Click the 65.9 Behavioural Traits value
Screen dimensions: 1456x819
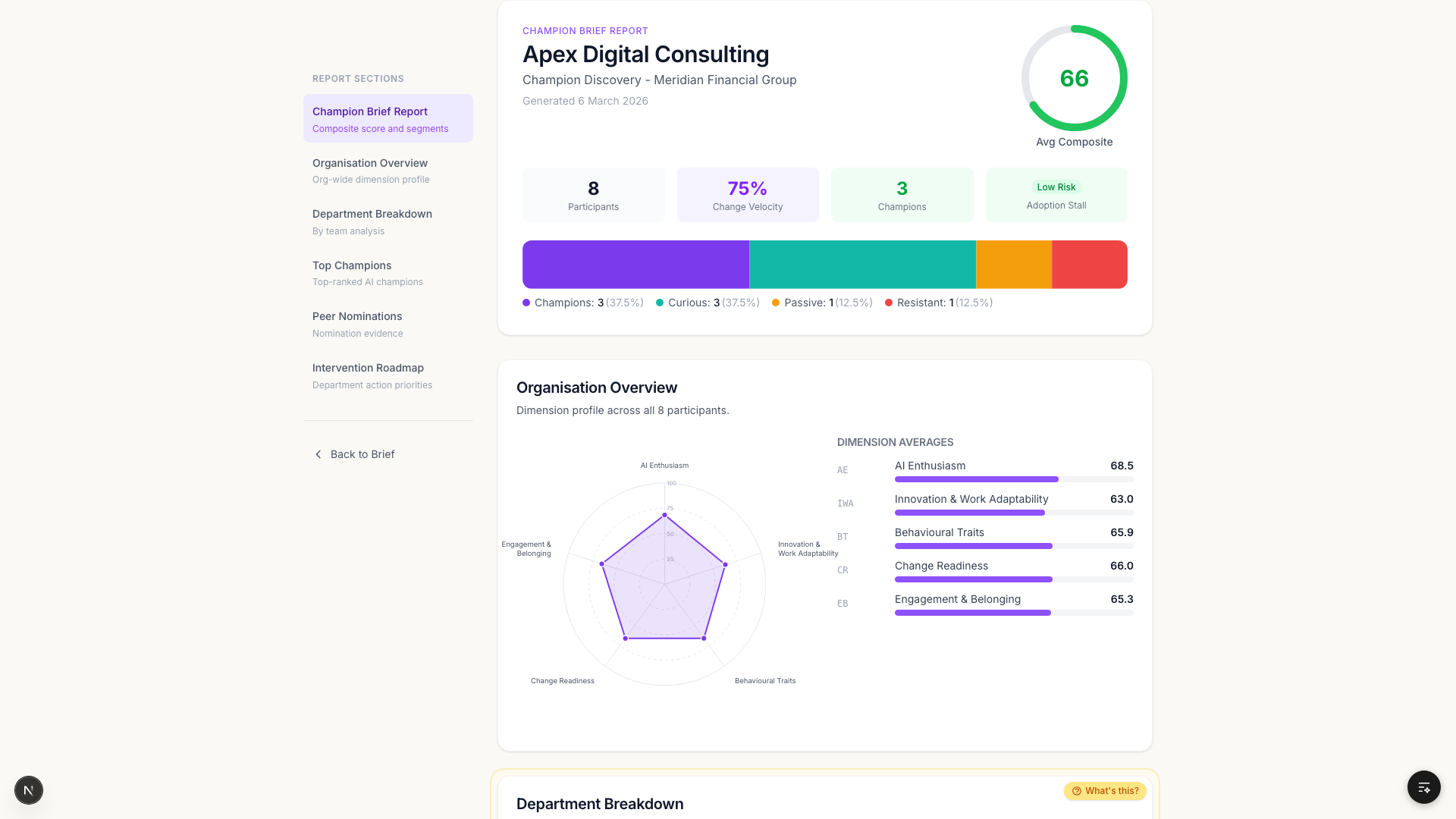click(x=1122, y=532)
